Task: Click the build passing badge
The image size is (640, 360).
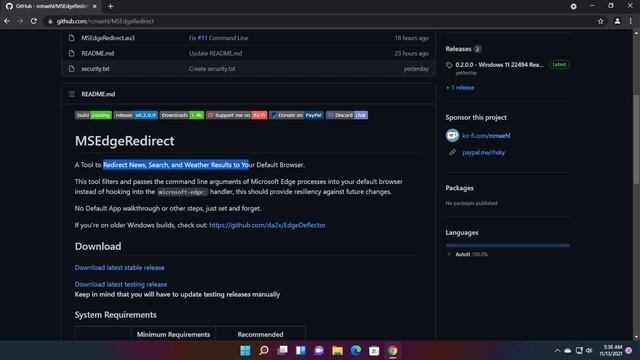Action: click(x=93, y=115)
